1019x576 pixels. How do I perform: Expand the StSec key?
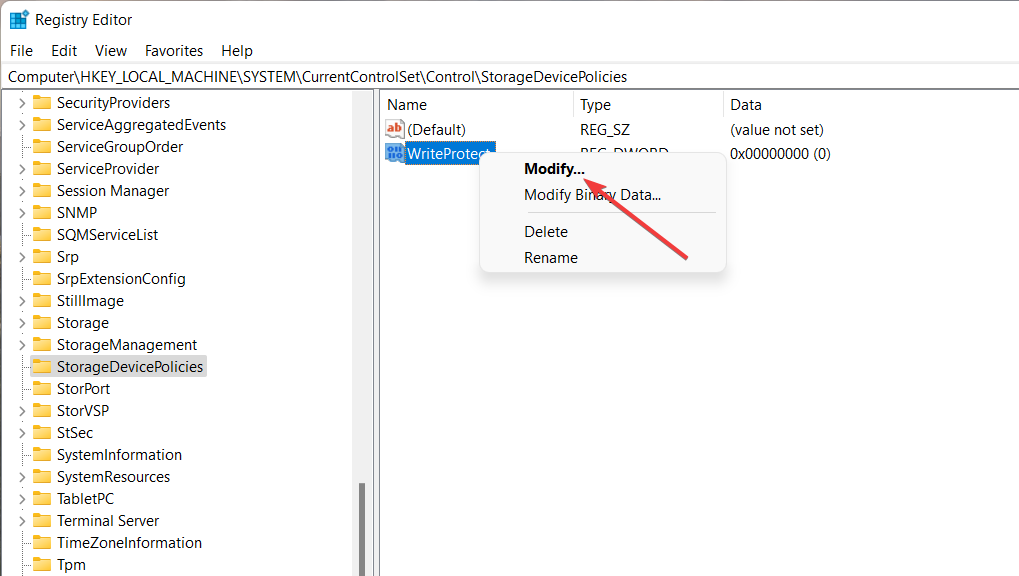pos(21,433)
